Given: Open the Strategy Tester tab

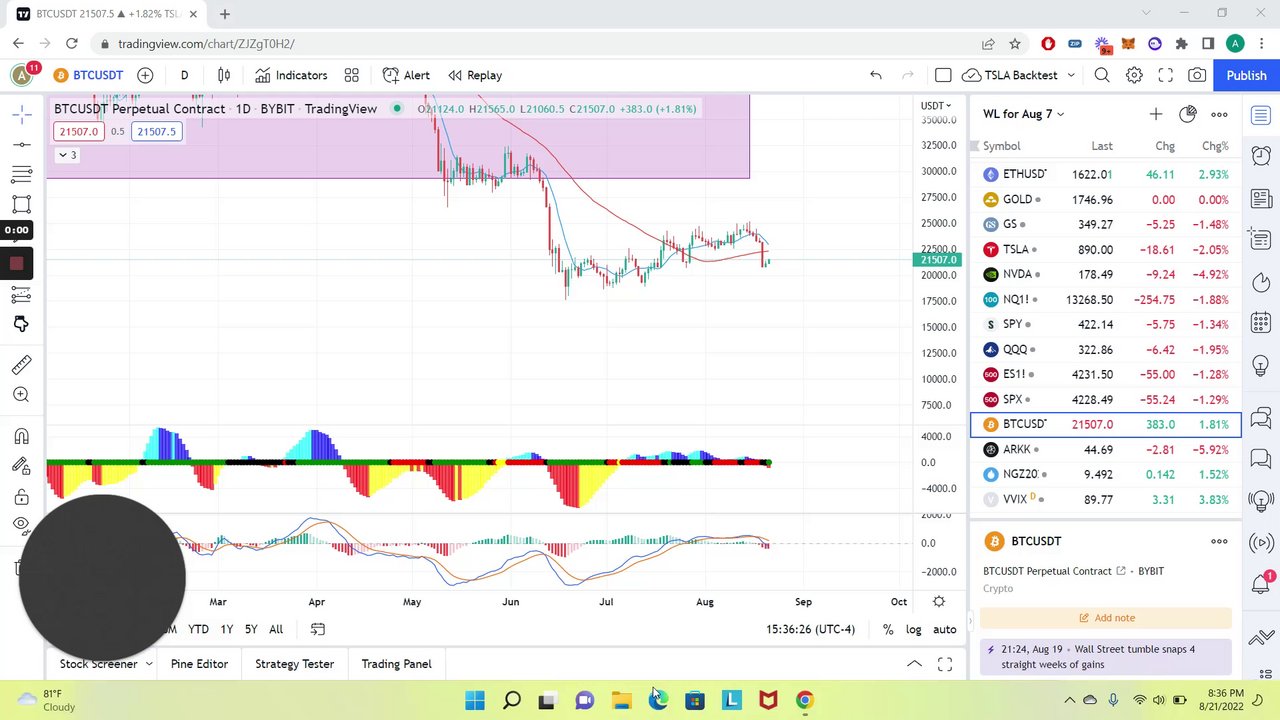Looking at the screenshot, I should pyautogui.click(x=294, y=664).
